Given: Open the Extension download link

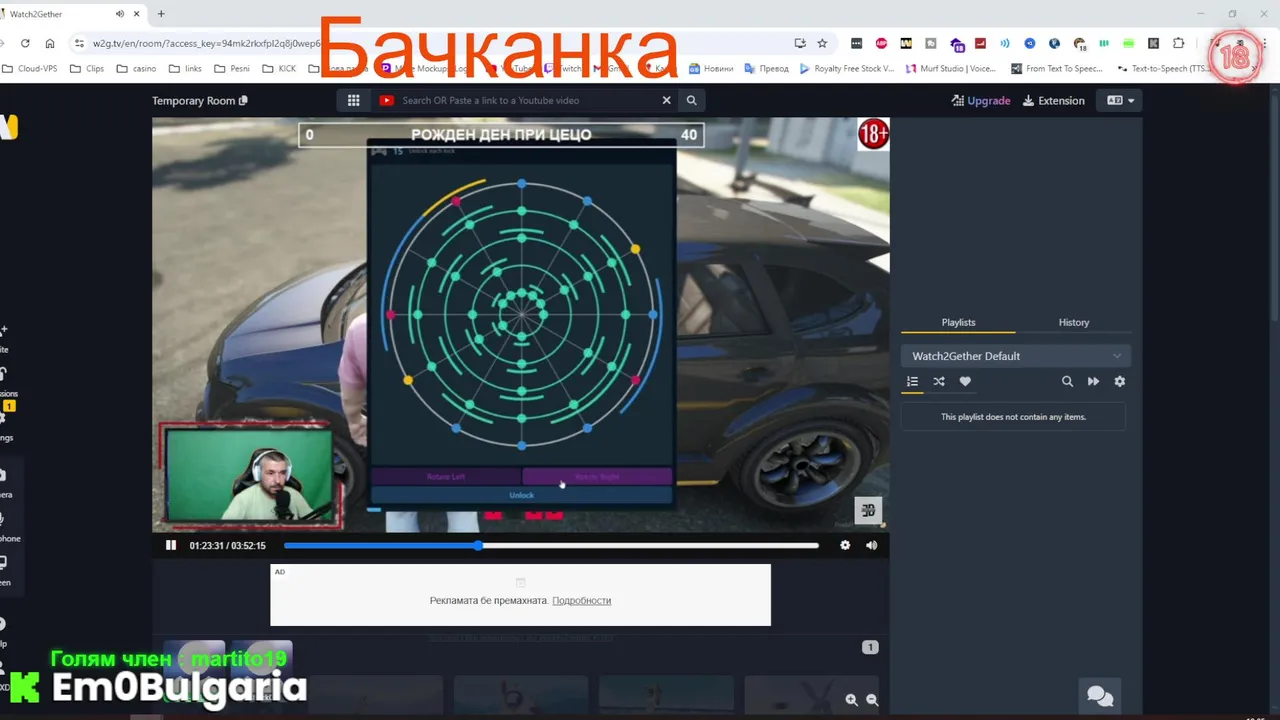Looking at the screenshot, I should [1053, 100].
